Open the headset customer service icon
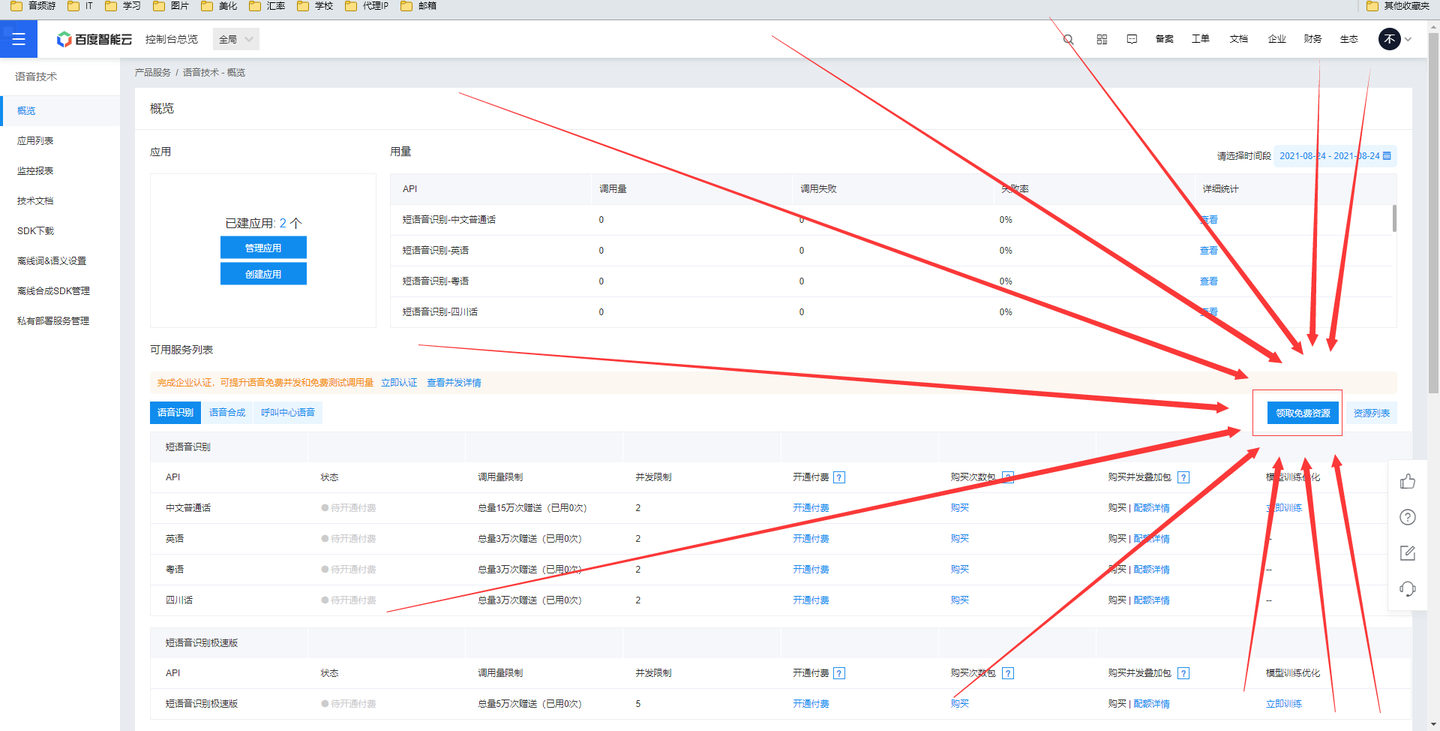This screenshot has height=731, width=1440. [1408, 588]
